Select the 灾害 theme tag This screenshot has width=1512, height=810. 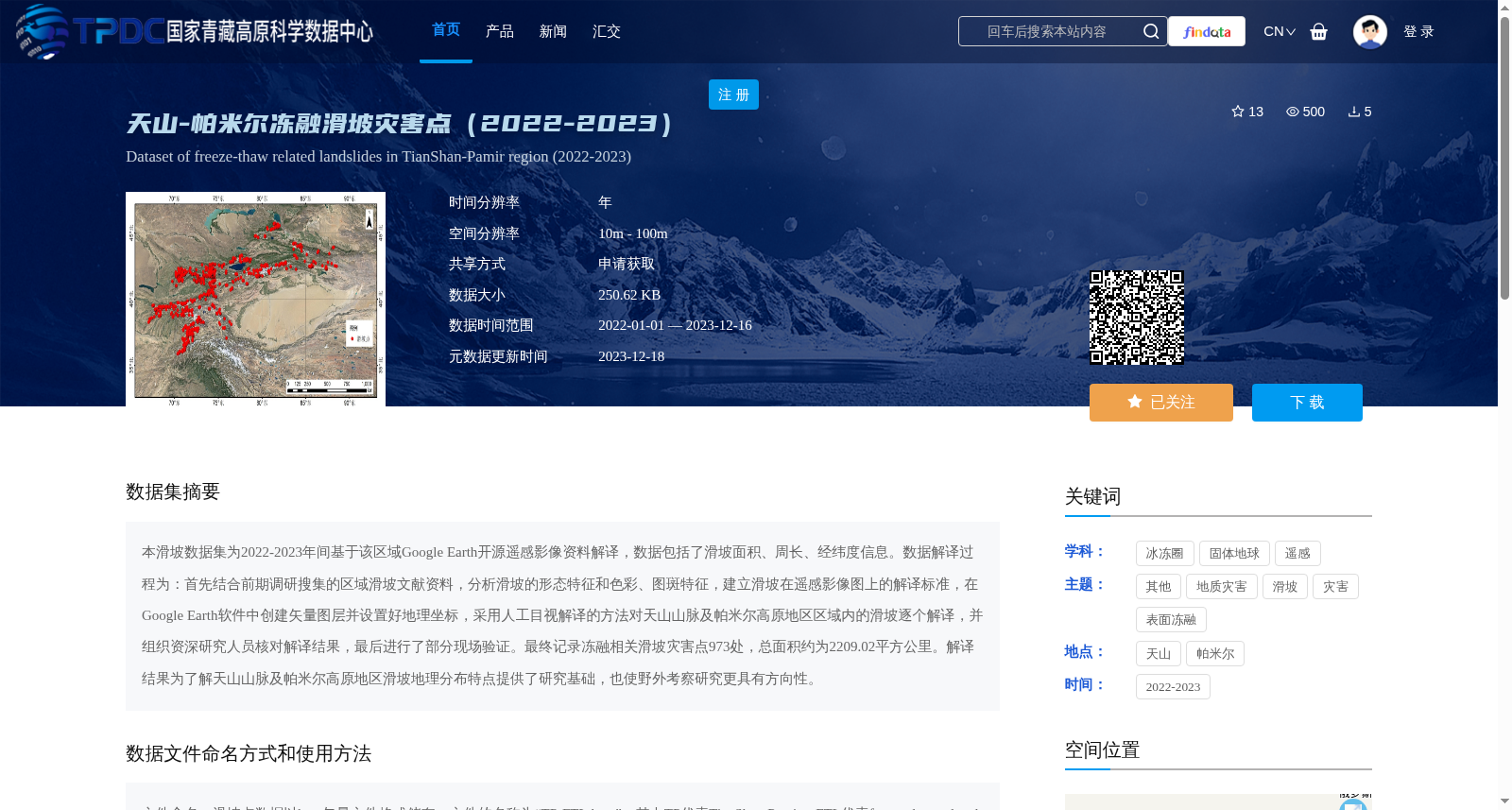pos(1335,587)
